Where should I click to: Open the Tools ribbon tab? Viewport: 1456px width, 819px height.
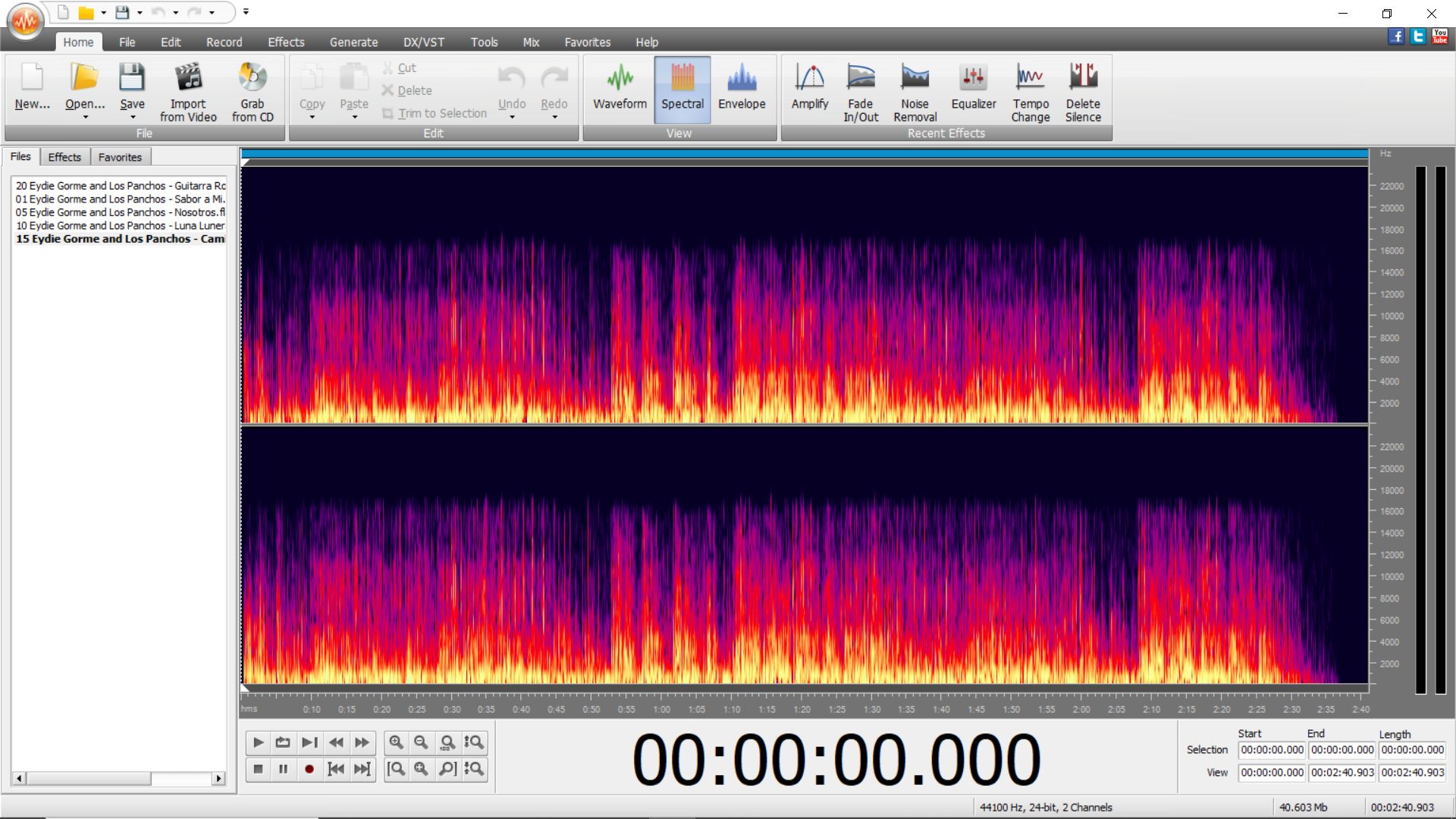click(484, 42)
